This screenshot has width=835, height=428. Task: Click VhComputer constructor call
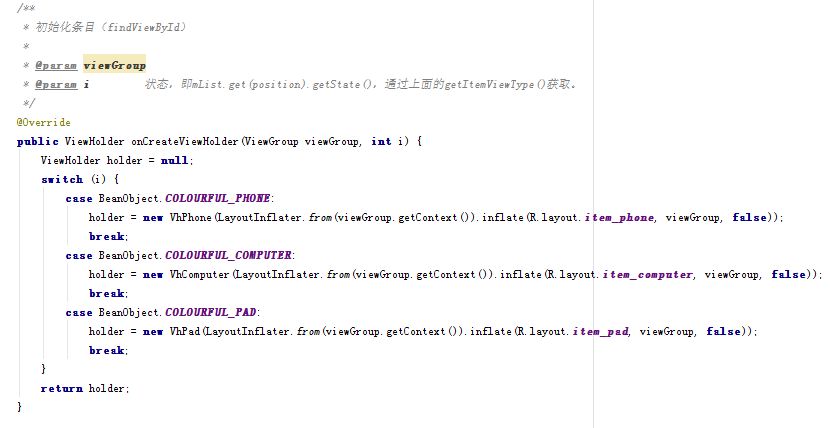tap(200, 275)
